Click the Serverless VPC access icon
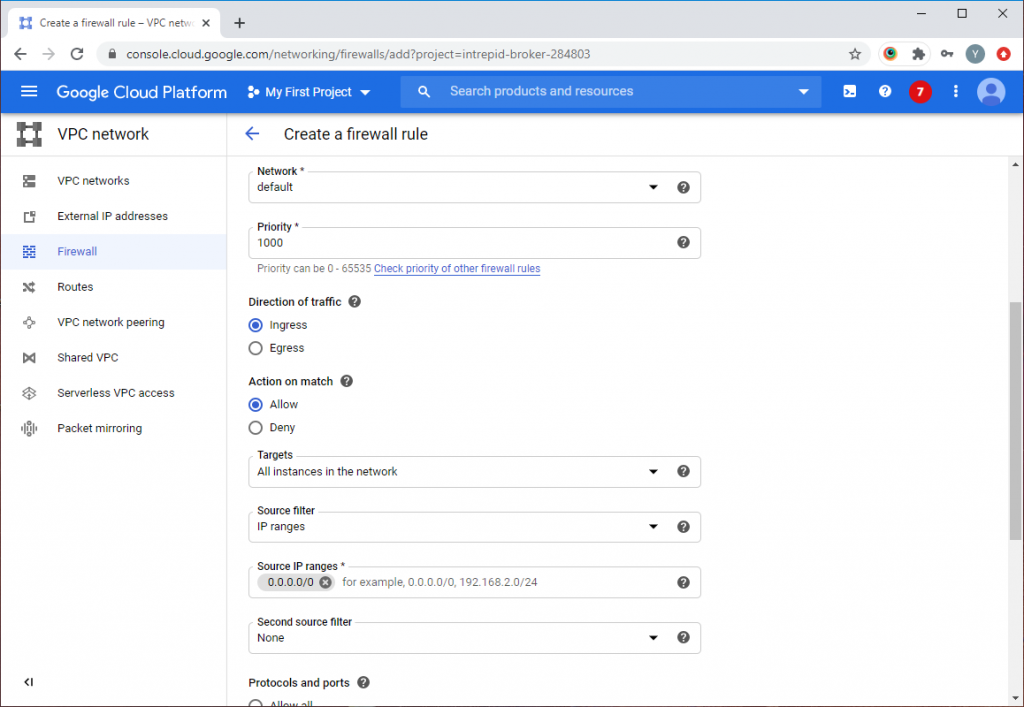Viewport: 1024px width, 707px height. point(29,393)
